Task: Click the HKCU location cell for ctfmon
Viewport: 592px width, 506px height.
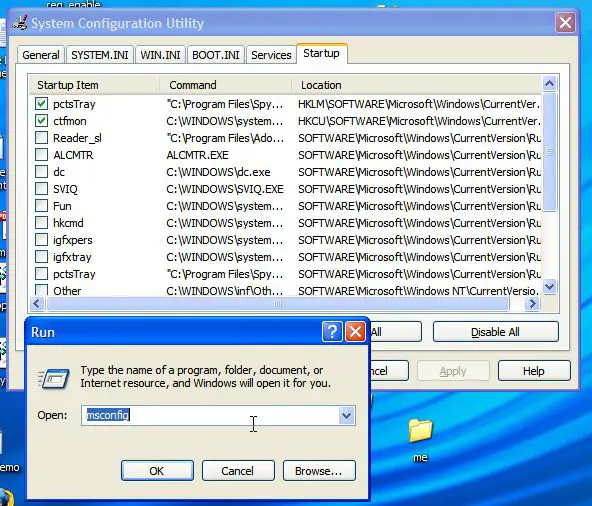Action: 419,121
